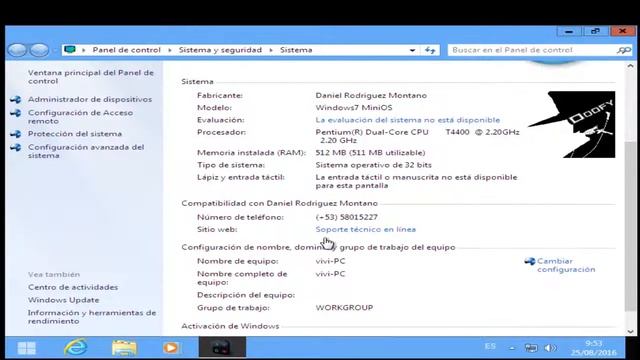Click Sistema y seguridad breadcrumb
This screenshot has width=640, height=360.
click(220, 50)
